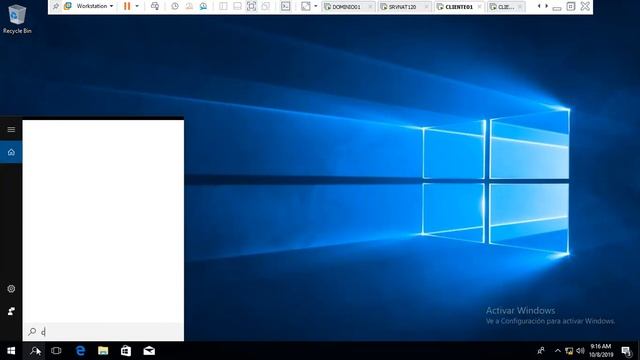This screenshot has width=640, height=360.
Task: Click the unity mode icon
Action: tap(266, 6)
